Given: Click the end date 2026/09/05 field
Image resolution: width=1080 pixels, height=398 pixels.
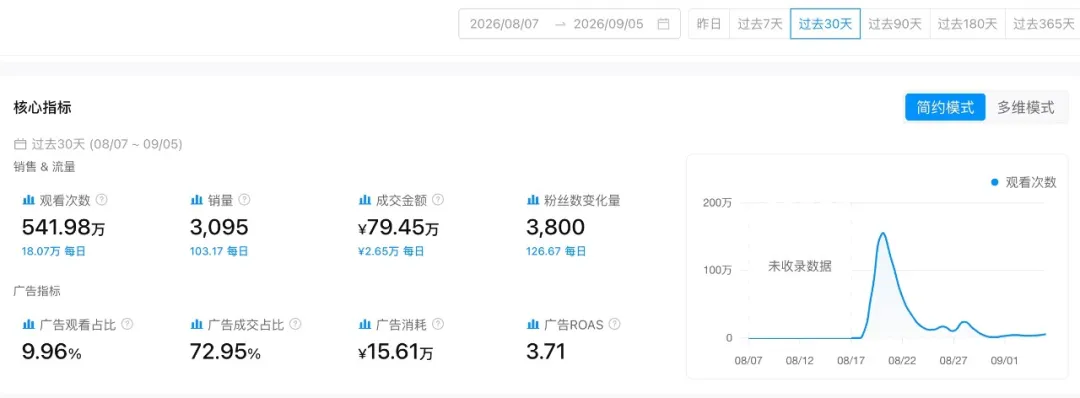Looking at the screenshot, I should coord(608,24).
